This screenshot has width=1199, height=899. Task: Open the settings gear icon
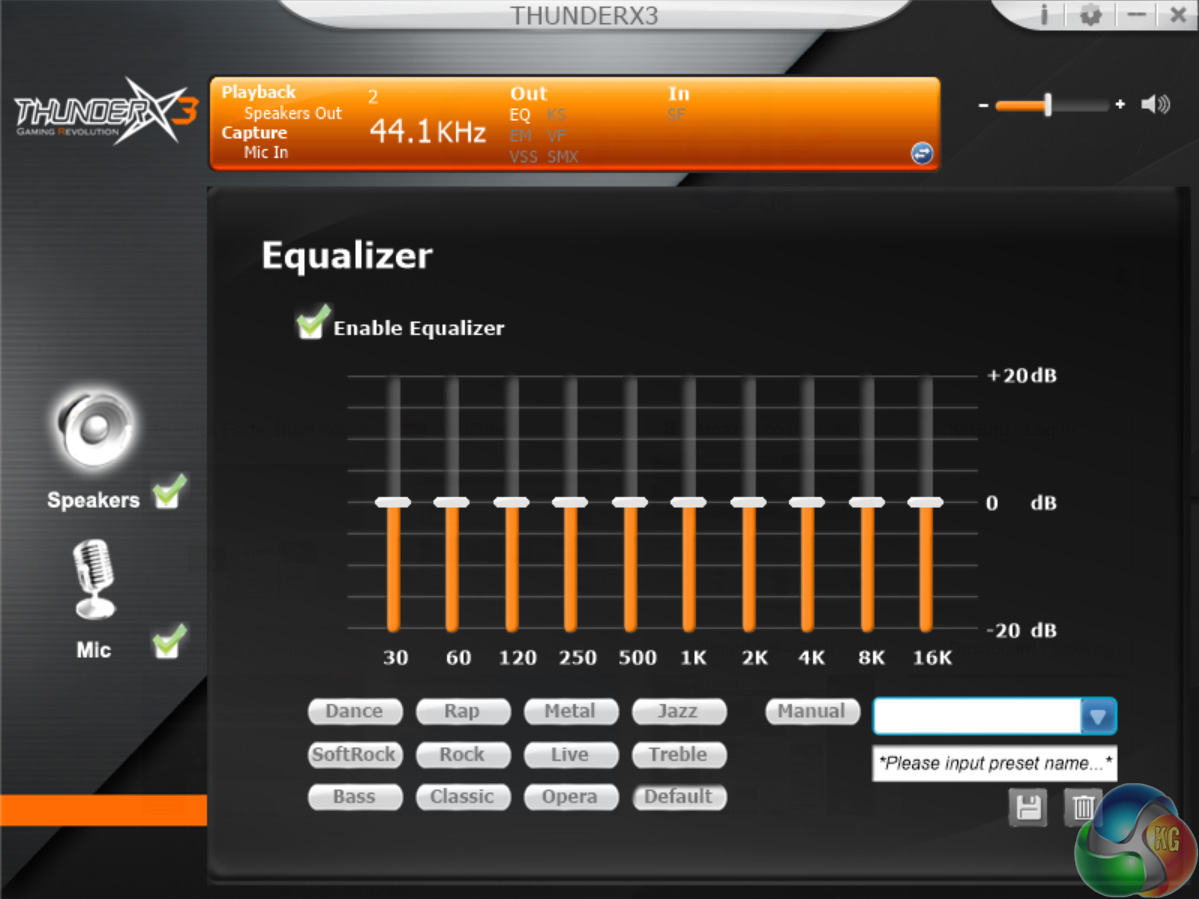[1090, 15]
